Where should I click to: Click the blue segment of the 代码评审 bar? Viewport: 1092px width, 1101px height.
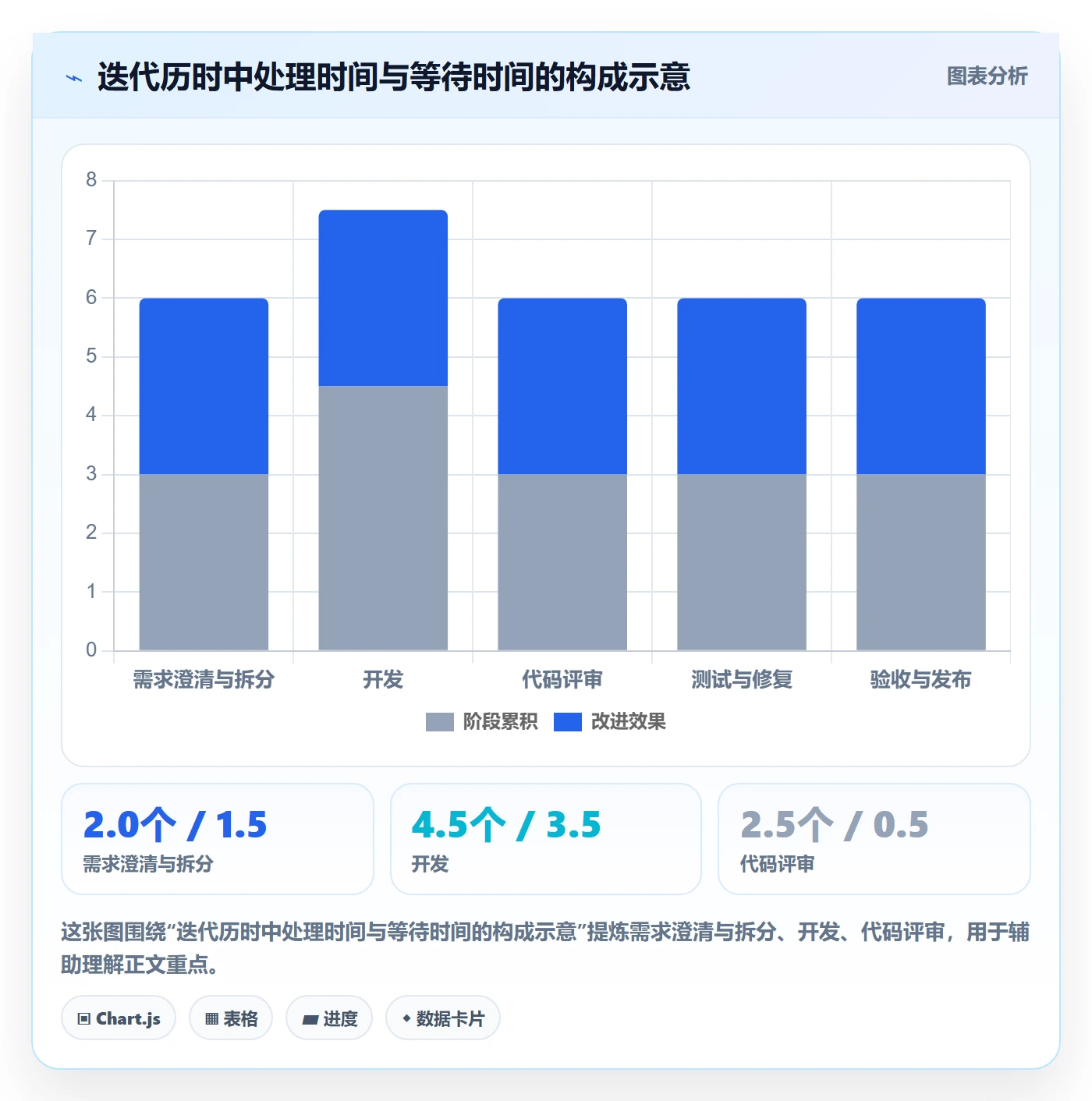pos(562,386)
